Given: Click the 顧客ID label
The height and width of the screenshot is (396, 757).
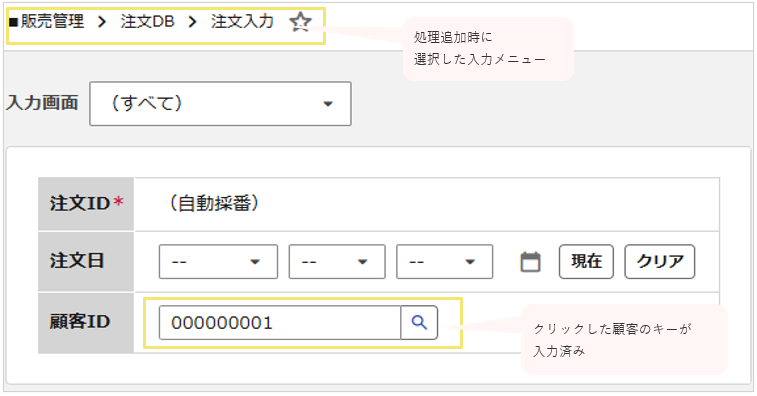Looking at the screenshot, I should tap(80, 322).
